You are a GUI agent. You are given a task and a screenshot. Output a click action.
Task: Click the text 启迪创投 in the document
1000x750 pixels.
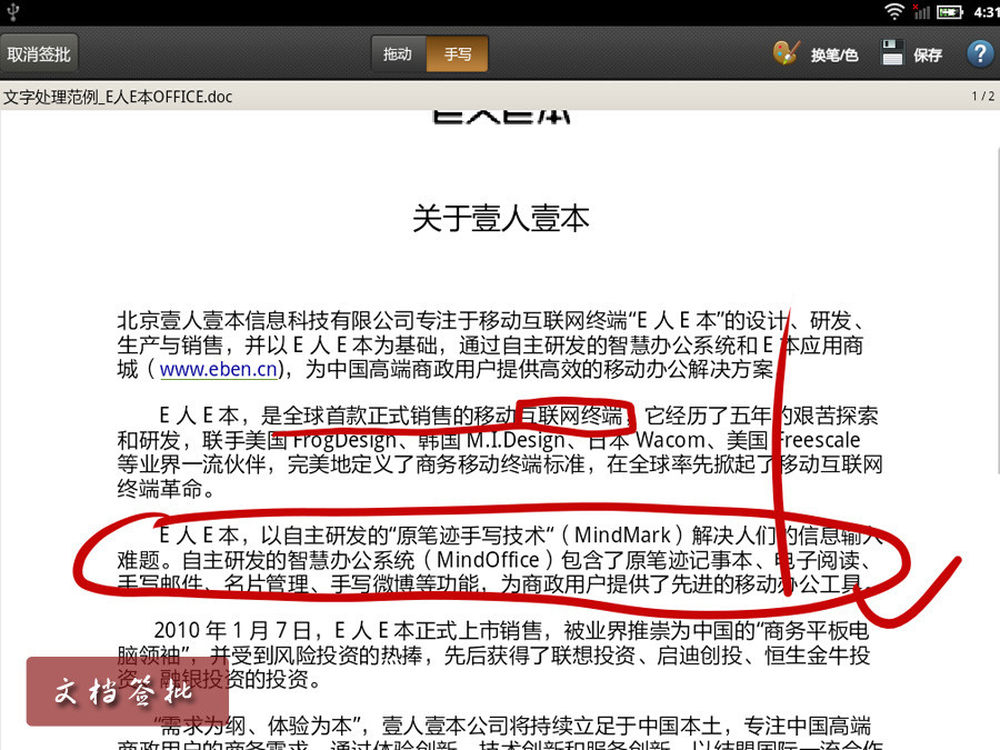(x=699, y=655)
